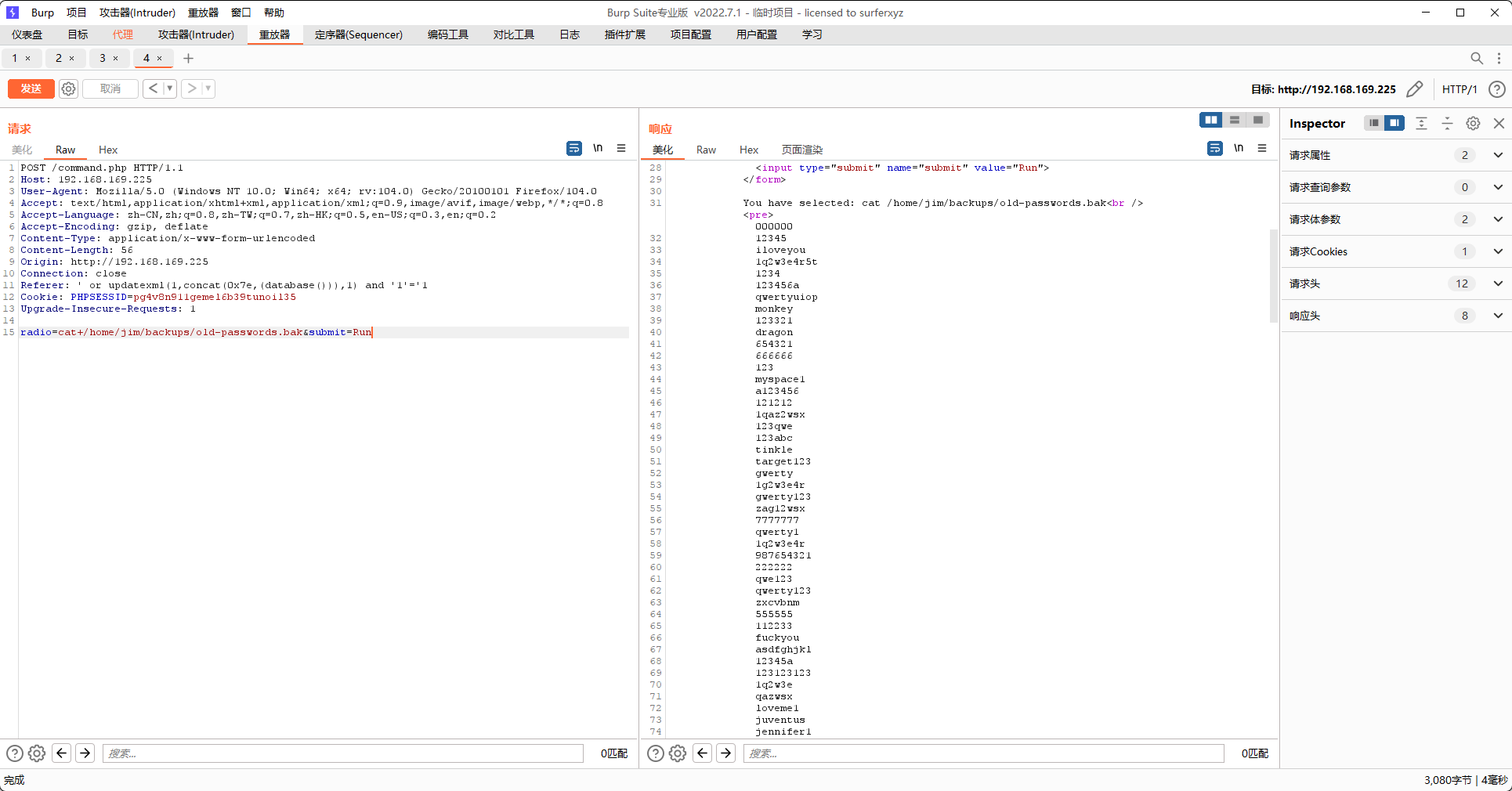The height and width of the screenshot is (791, 1512).
Task: Click the response vertical scrollbar
Action: pyautogui.click(x=1273, y=276)
